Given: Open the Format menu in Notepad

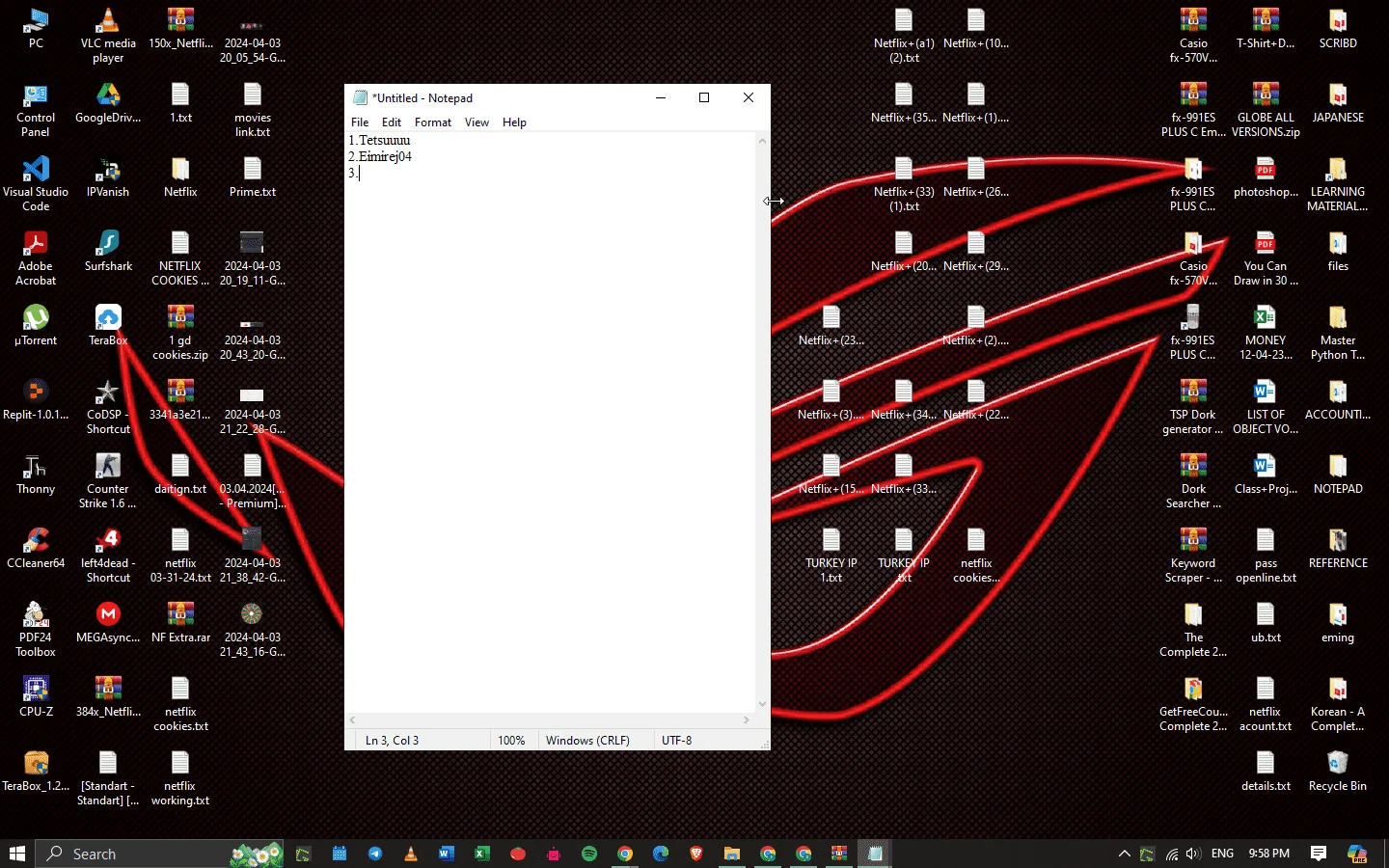Looking at the screenshot, I should [x=433, y=122].
